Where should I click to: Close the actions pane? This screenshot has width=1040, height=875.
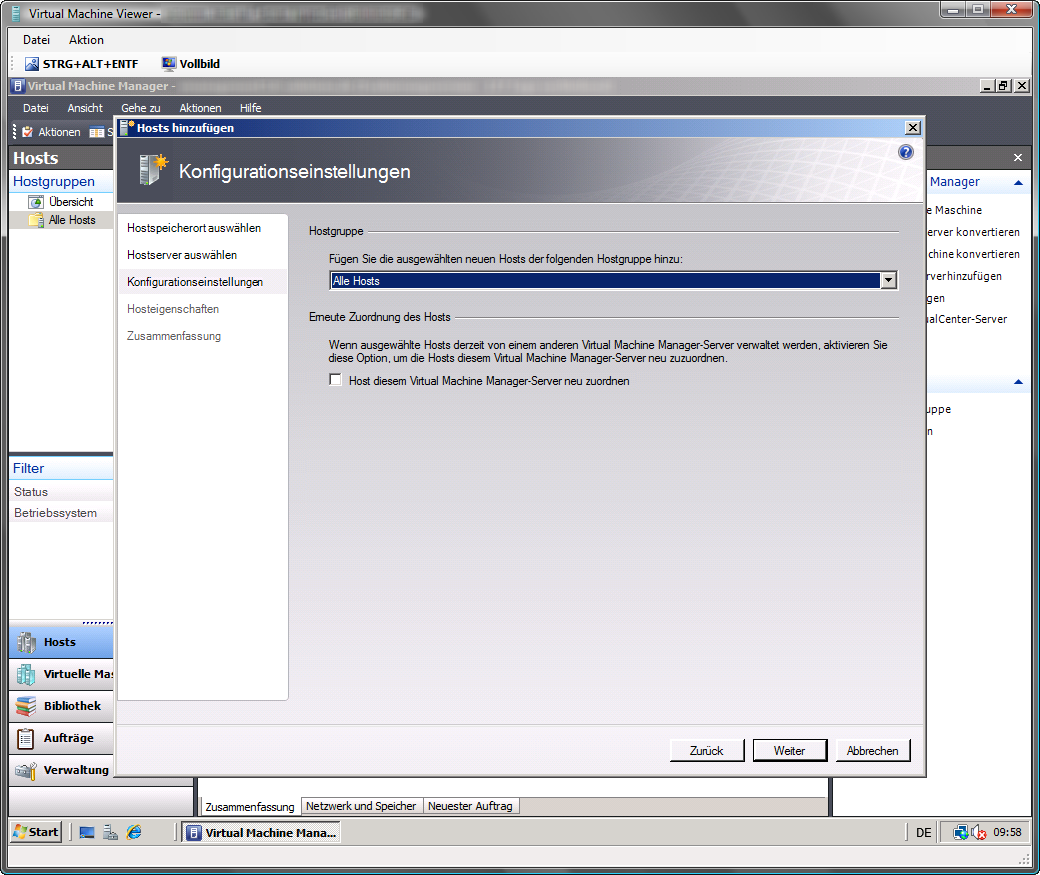(x=1017, y=158)
